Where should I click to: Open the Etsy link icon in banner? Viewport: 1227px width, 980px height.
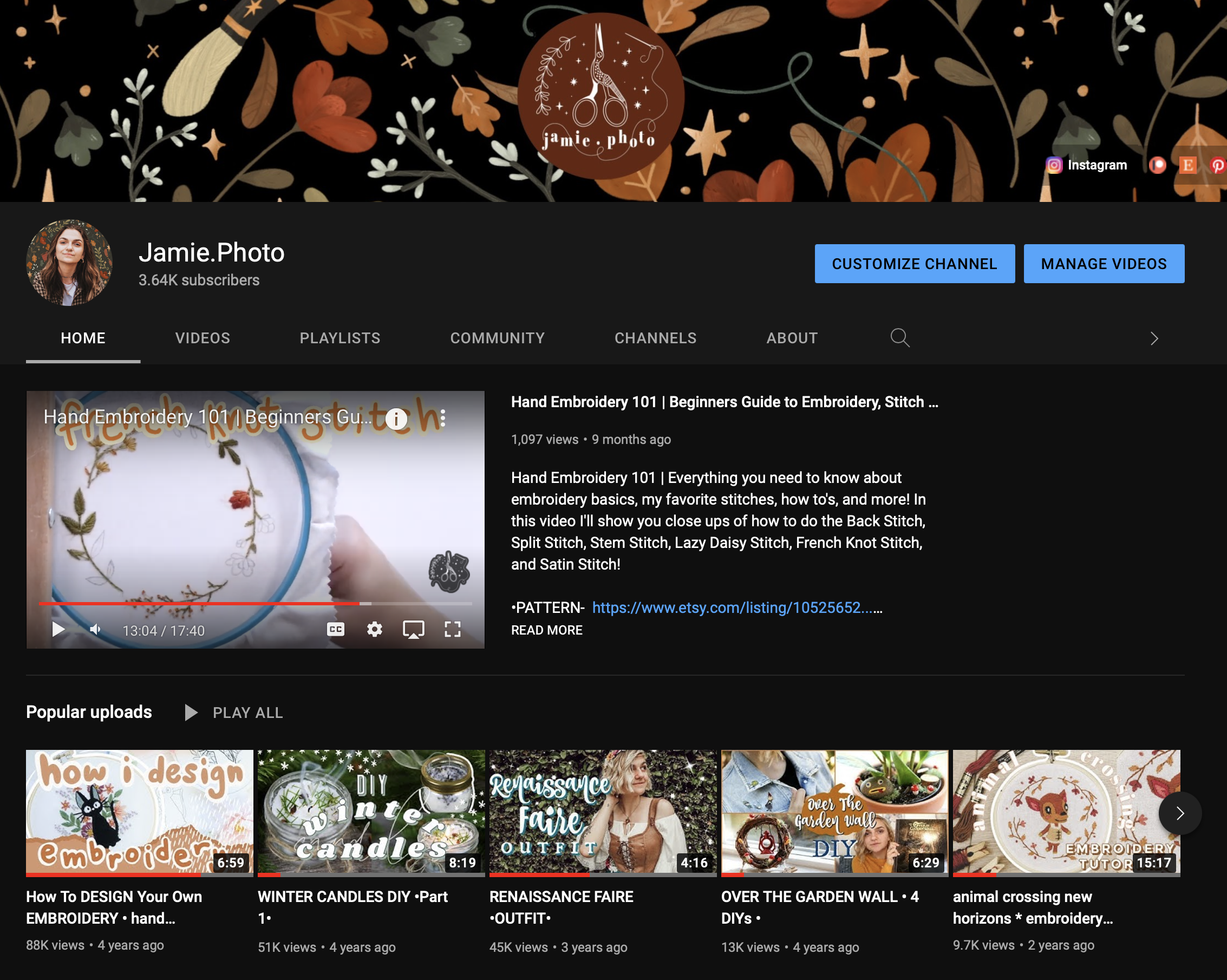(x=1187, y=165)
